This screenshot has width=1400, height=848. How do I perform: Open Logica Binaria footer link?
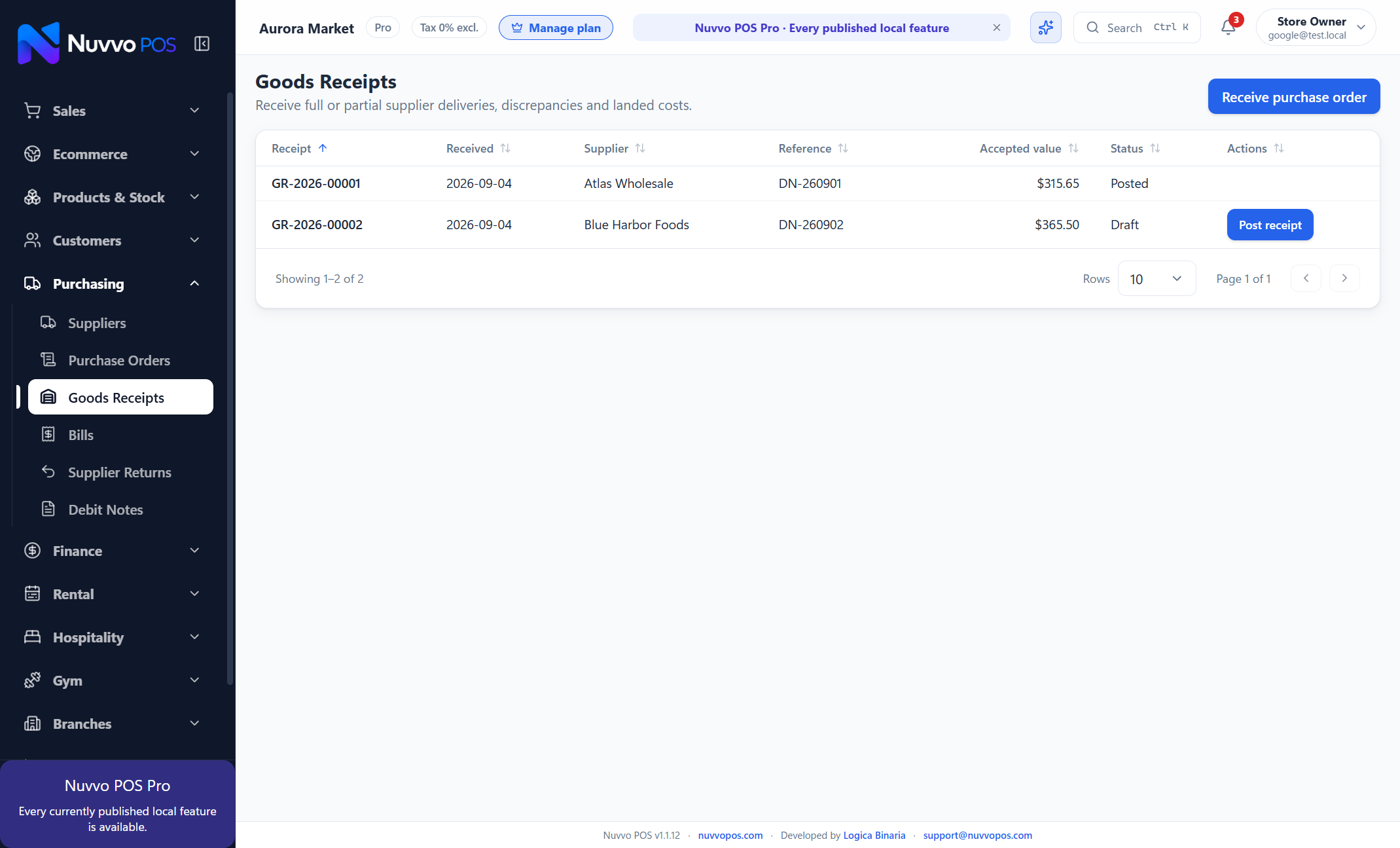point(874,835)
